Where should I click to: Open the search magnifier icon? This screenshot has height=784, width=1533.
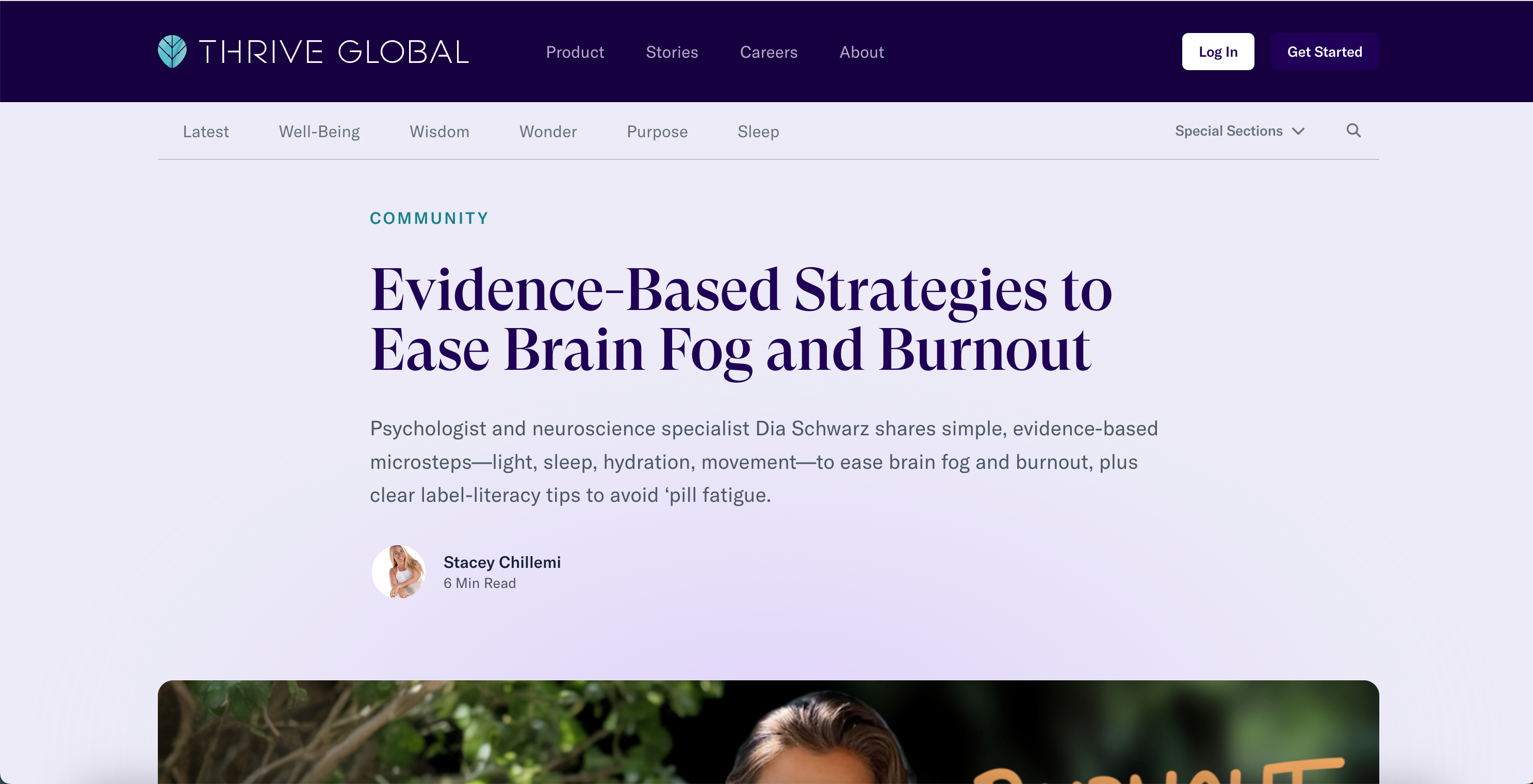coord(1353,130)
